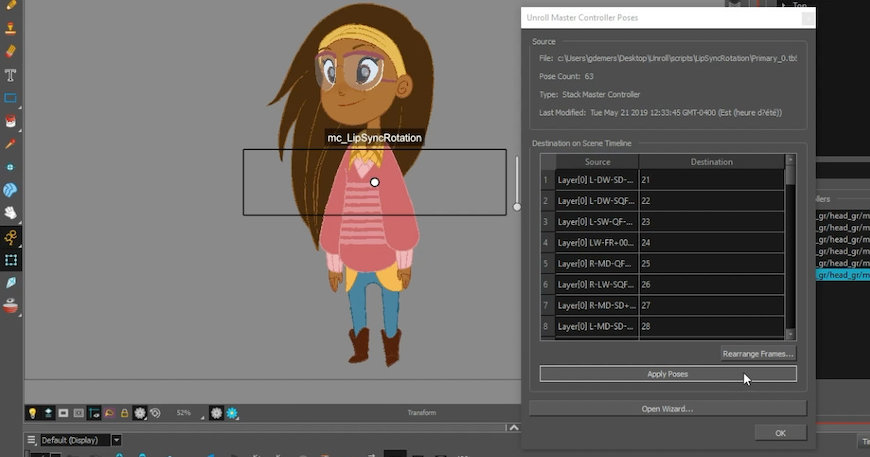Toggle the light bulb icon in the camera toolbar

(x=32, y=413)
